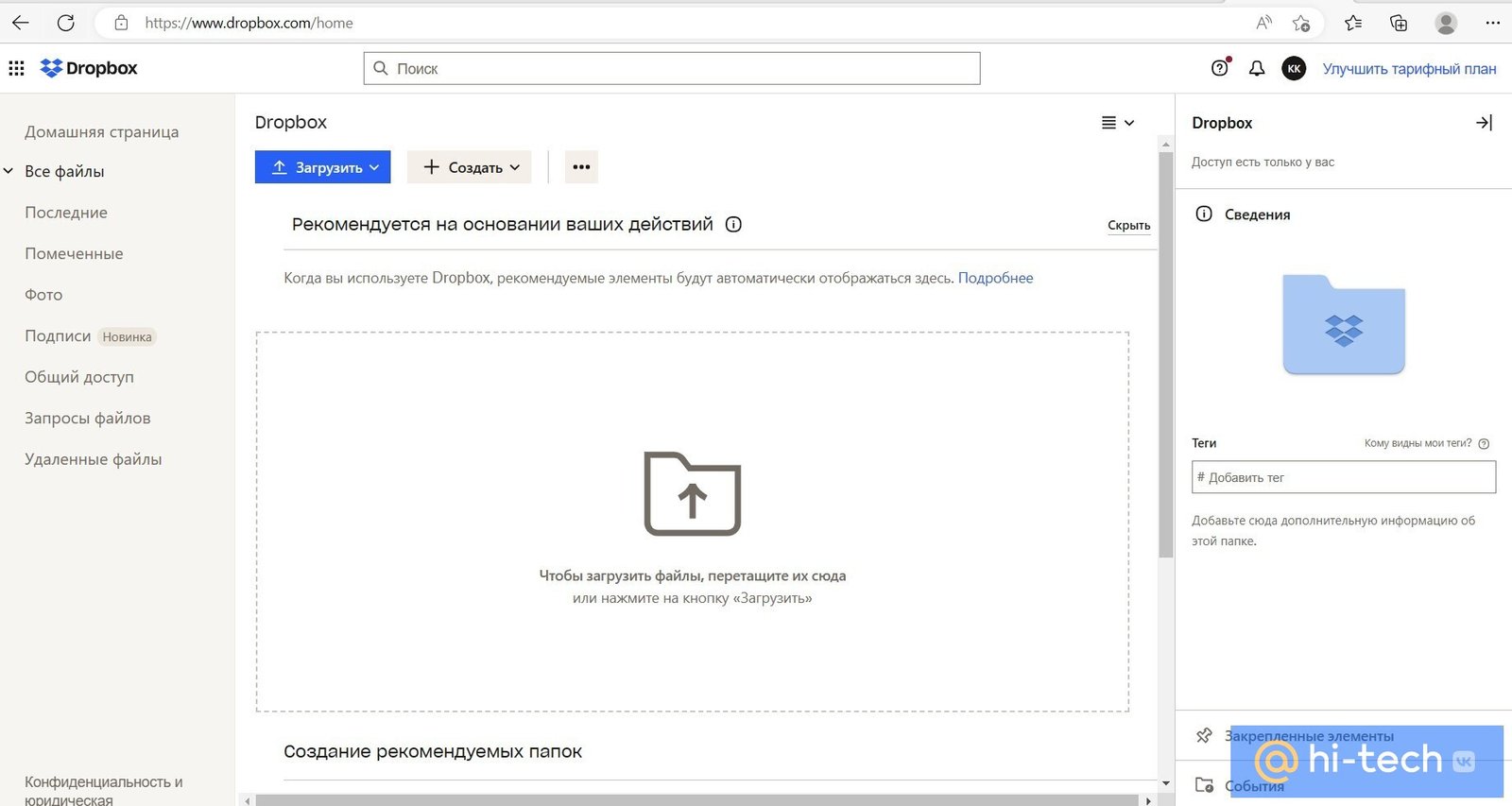Open Закрепленные элементы section
1512x806 pixels.
click(x=1309, y=736)
